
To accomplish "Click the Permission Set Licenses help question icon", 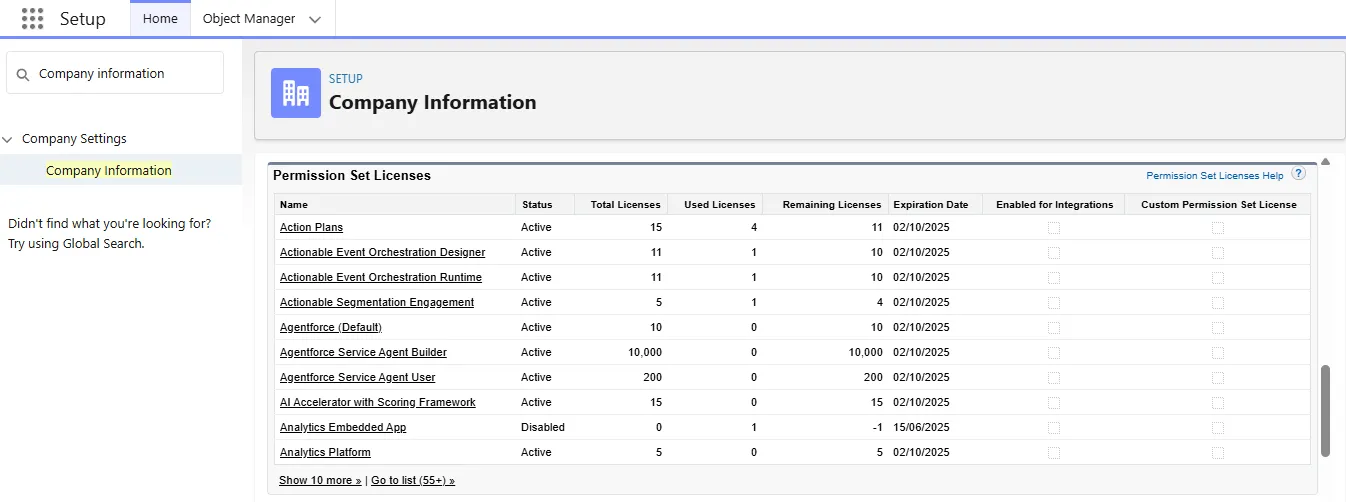I will 1298,174.
